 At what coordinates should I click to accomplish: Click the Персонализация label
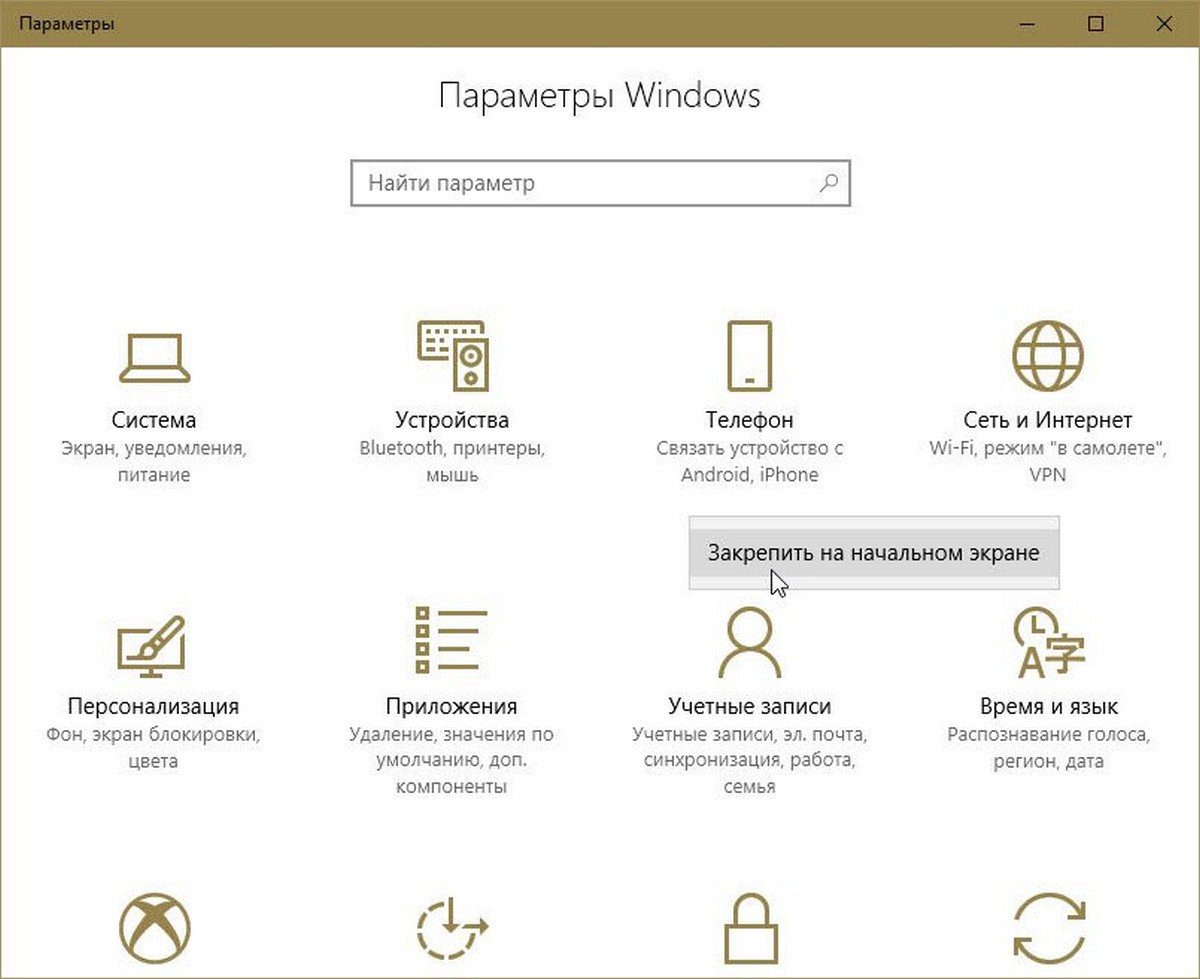pos(153,706)
